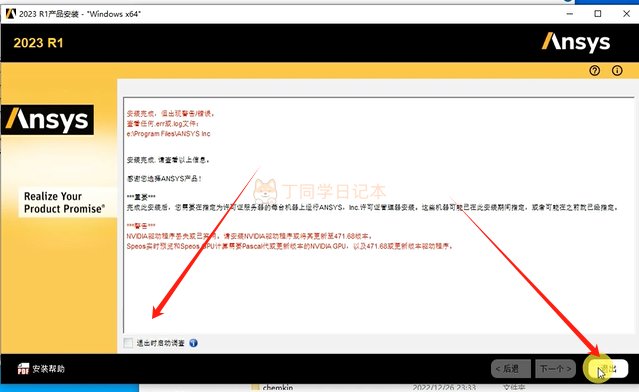Click the 2023 R1 header label
Viewport: 639px width, 392px height.
(38, 43)
